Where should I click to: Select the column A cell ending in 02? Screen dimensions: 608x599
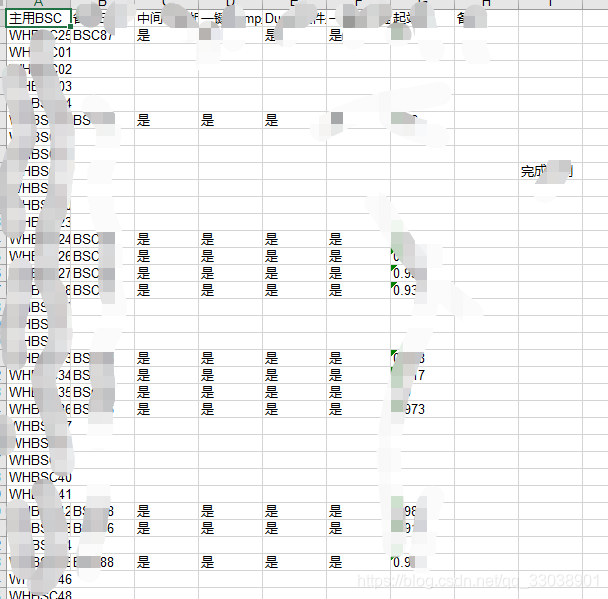pos(38,69)
